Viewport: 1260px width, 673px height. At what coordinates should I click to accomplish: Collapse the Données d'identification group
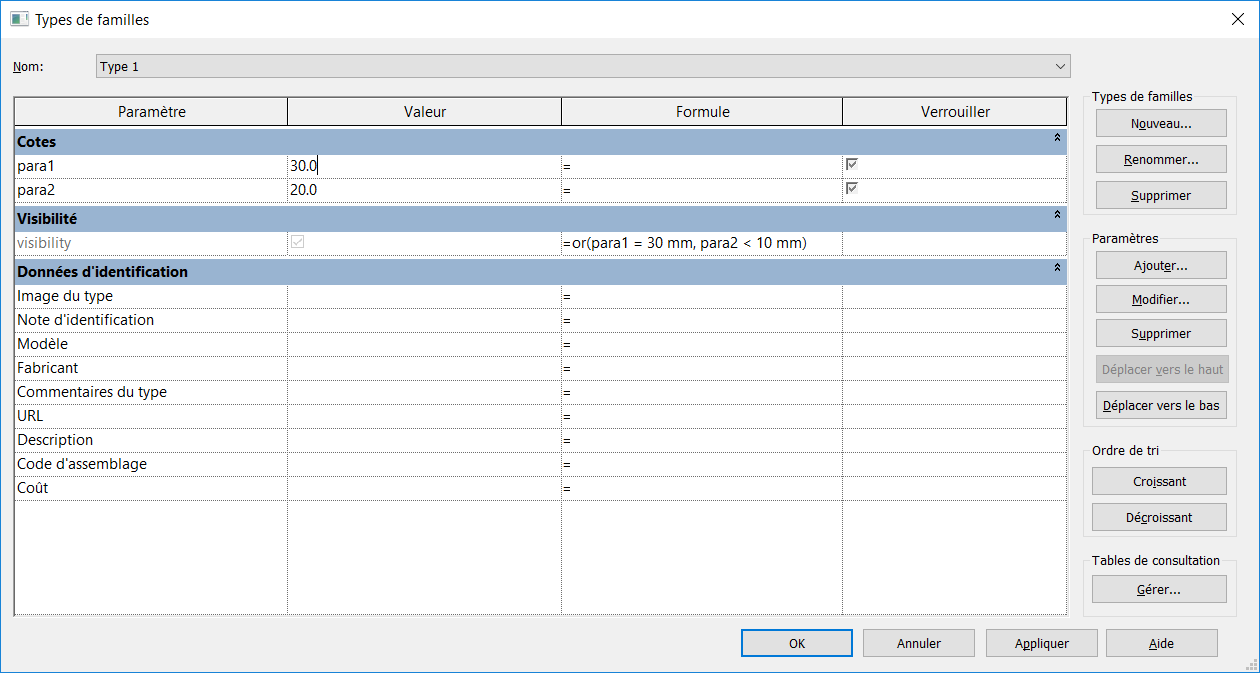pos(1057,269)
